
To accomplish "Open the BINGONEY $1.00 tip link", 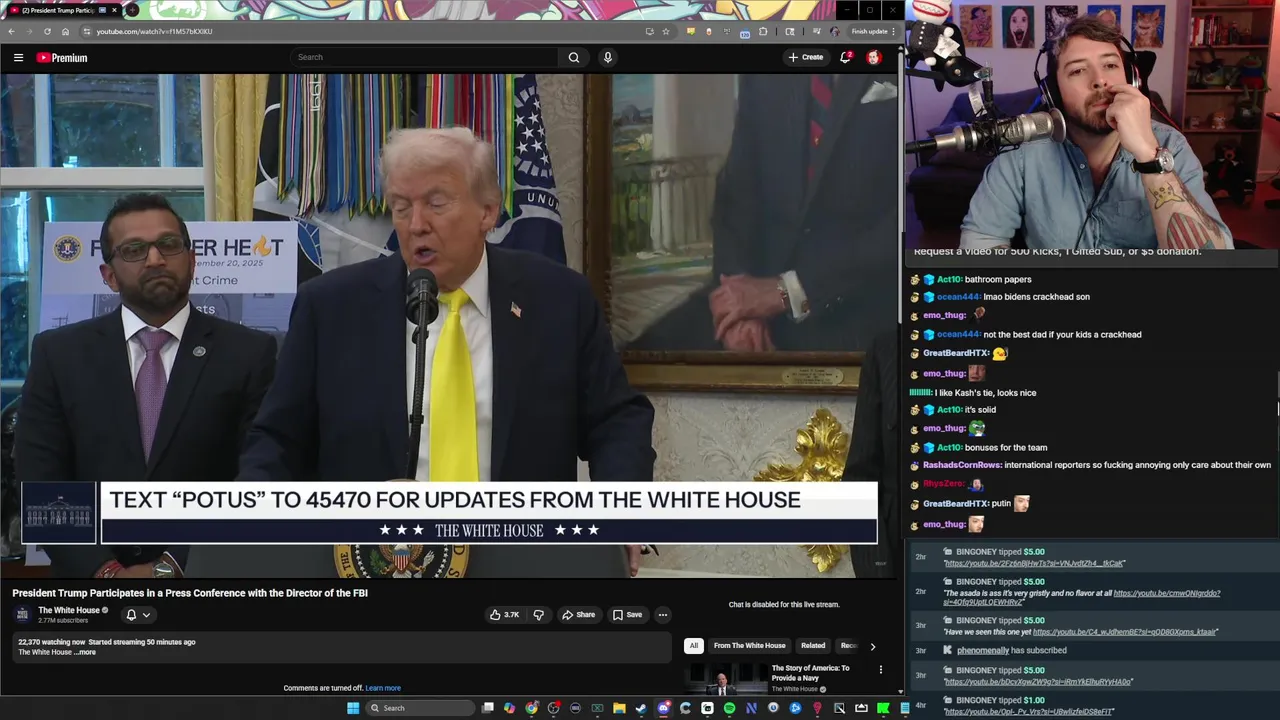I will click(x=1029, y=712).
